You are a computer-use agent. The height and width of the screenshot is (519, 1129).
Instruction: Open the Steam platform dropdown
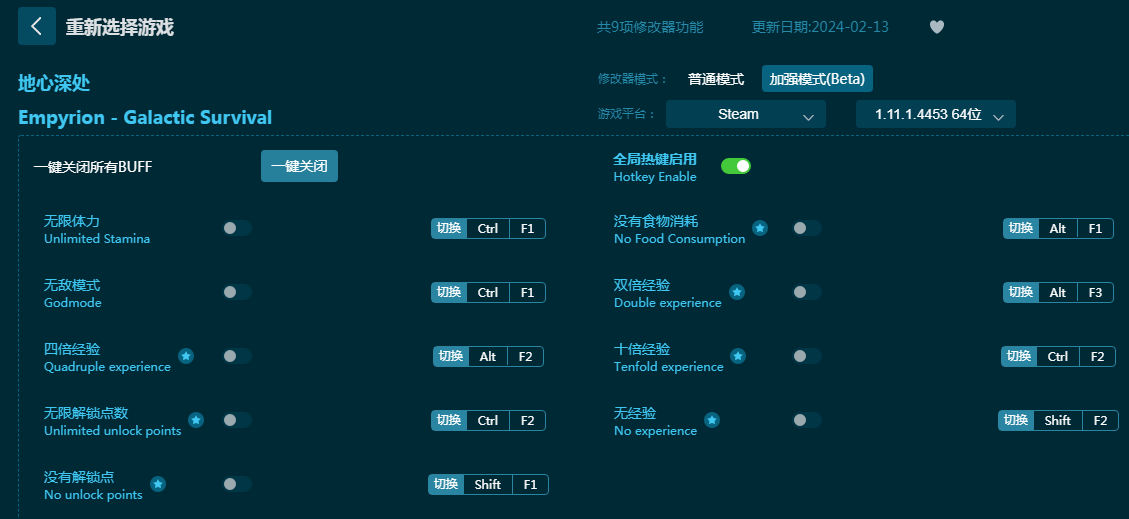[x=745, y=114]
